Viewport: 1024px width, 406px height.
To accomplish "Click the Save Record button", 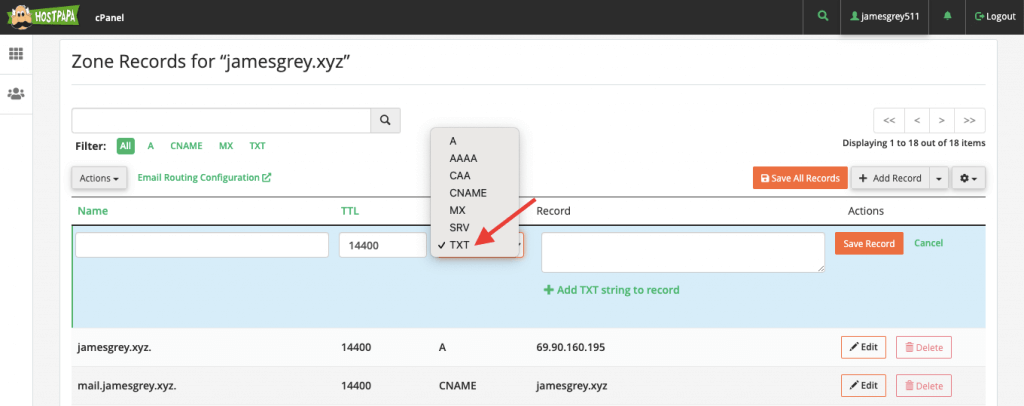I will [869, 243].
